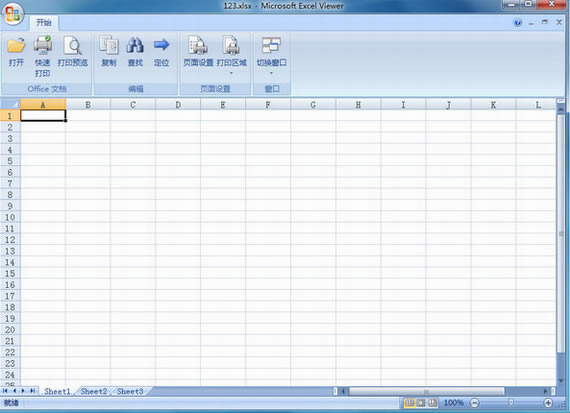Switch to the Sheet1 tab
The width and height of the screenshot is (570, 413).
point(57,391)
